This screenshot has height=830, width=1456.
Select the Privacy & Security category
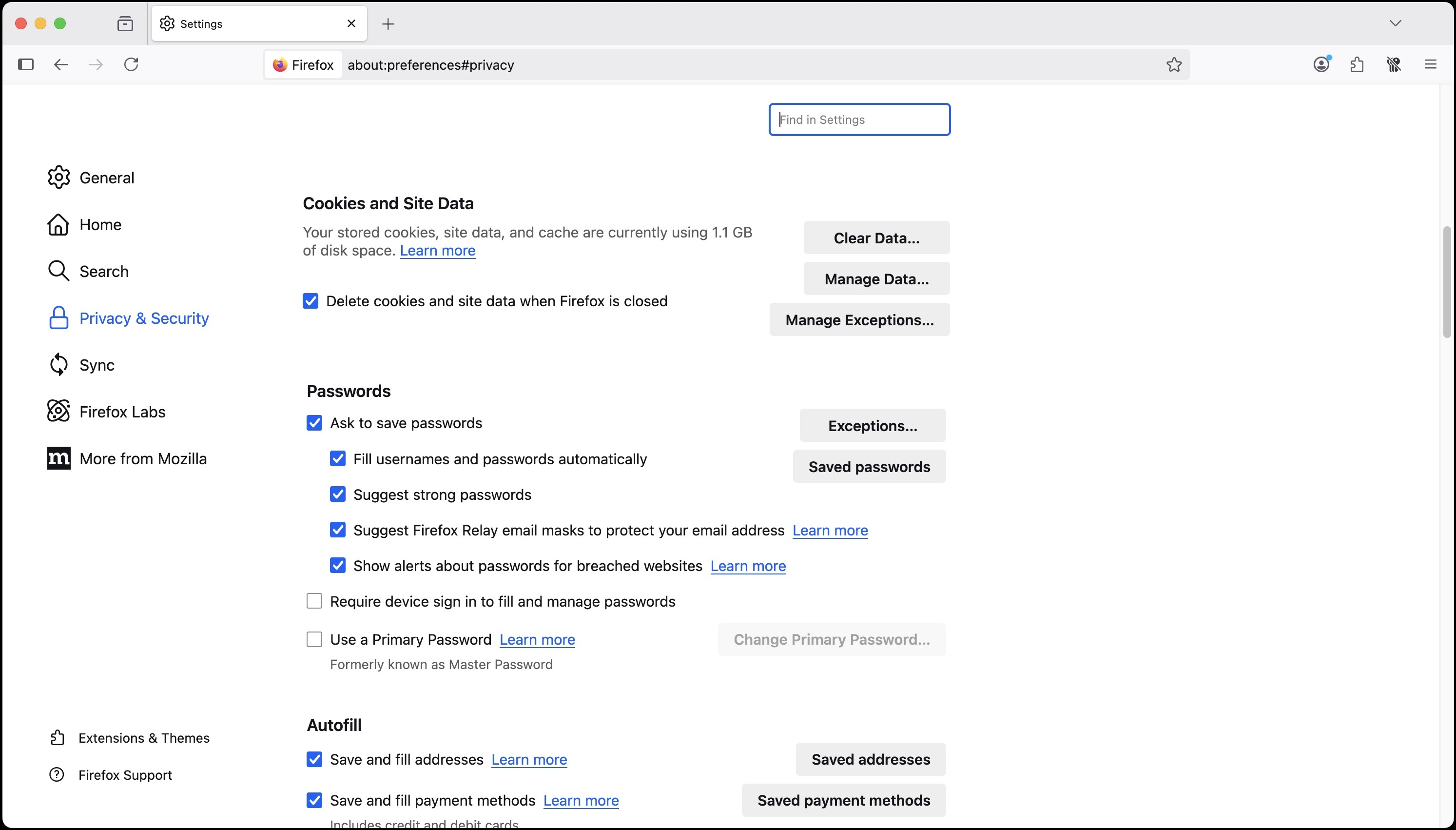[x=128, y=318]
